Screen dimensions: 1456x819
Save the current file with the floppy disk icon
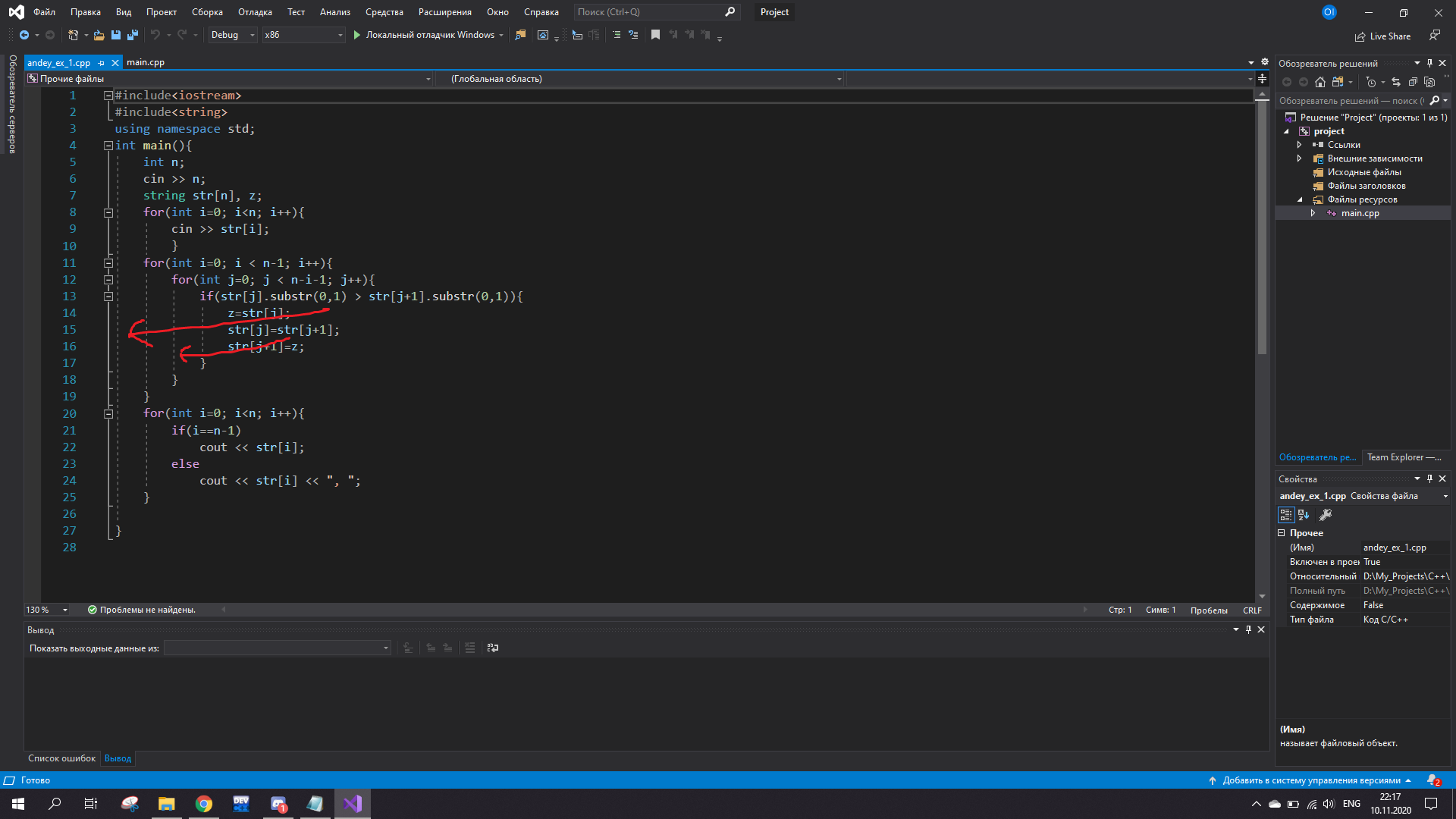116,35
